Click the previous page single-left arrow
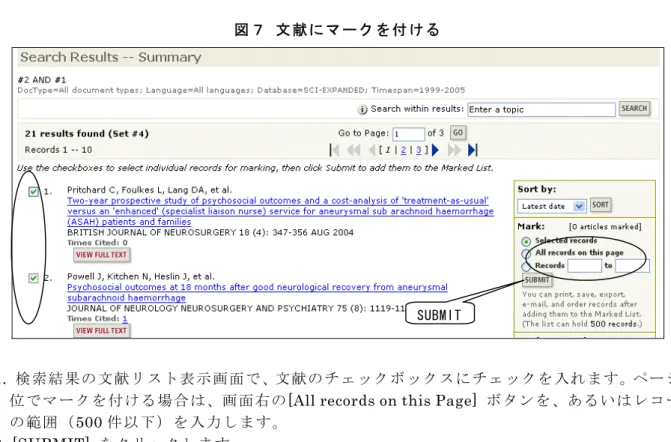The width and height of the screenshot is (671, 442). pyautogui.click(x=372, y=150)
